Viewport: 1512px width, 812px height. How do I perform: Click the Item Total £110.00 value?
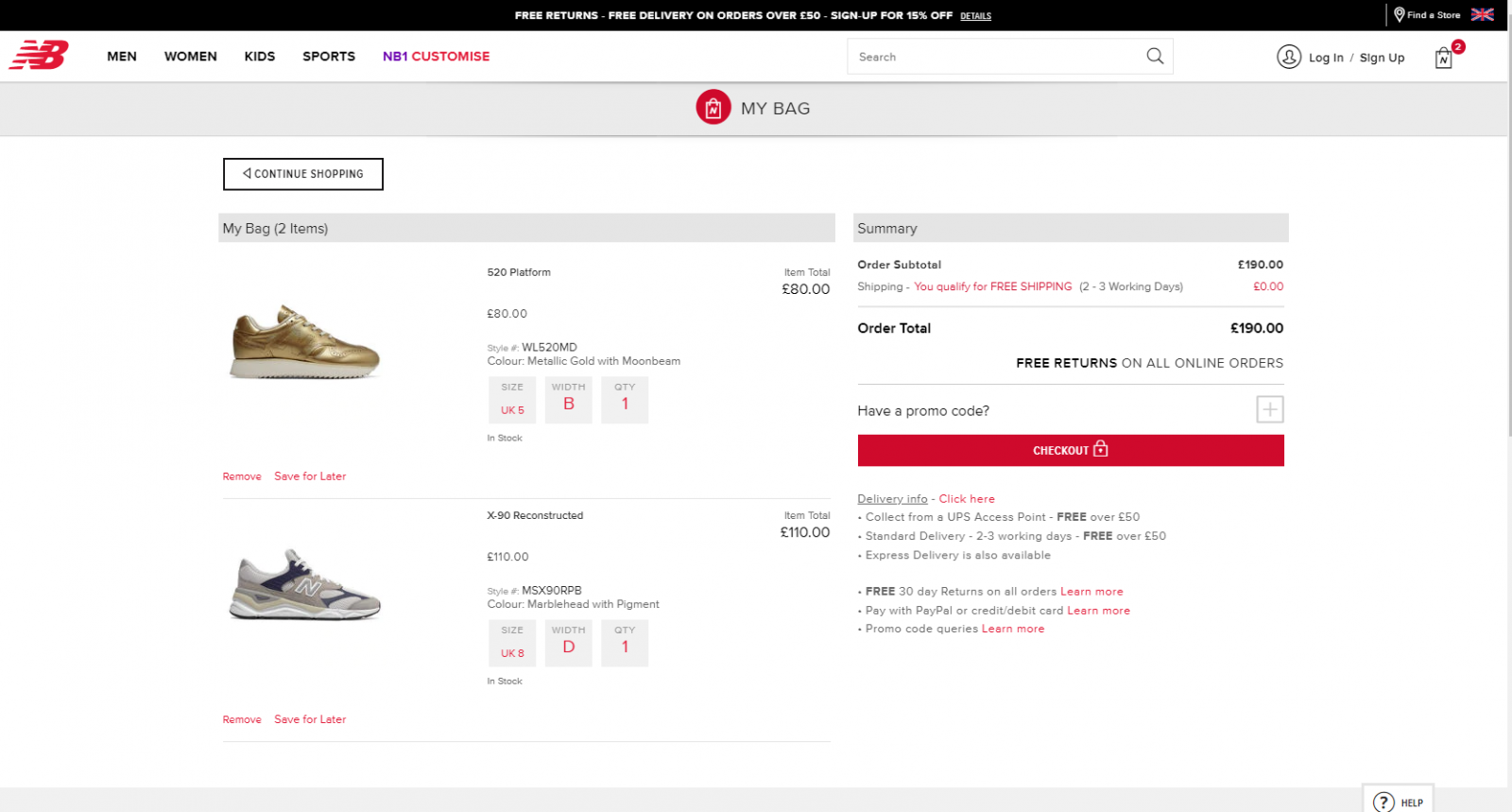[x=805, y=532]
